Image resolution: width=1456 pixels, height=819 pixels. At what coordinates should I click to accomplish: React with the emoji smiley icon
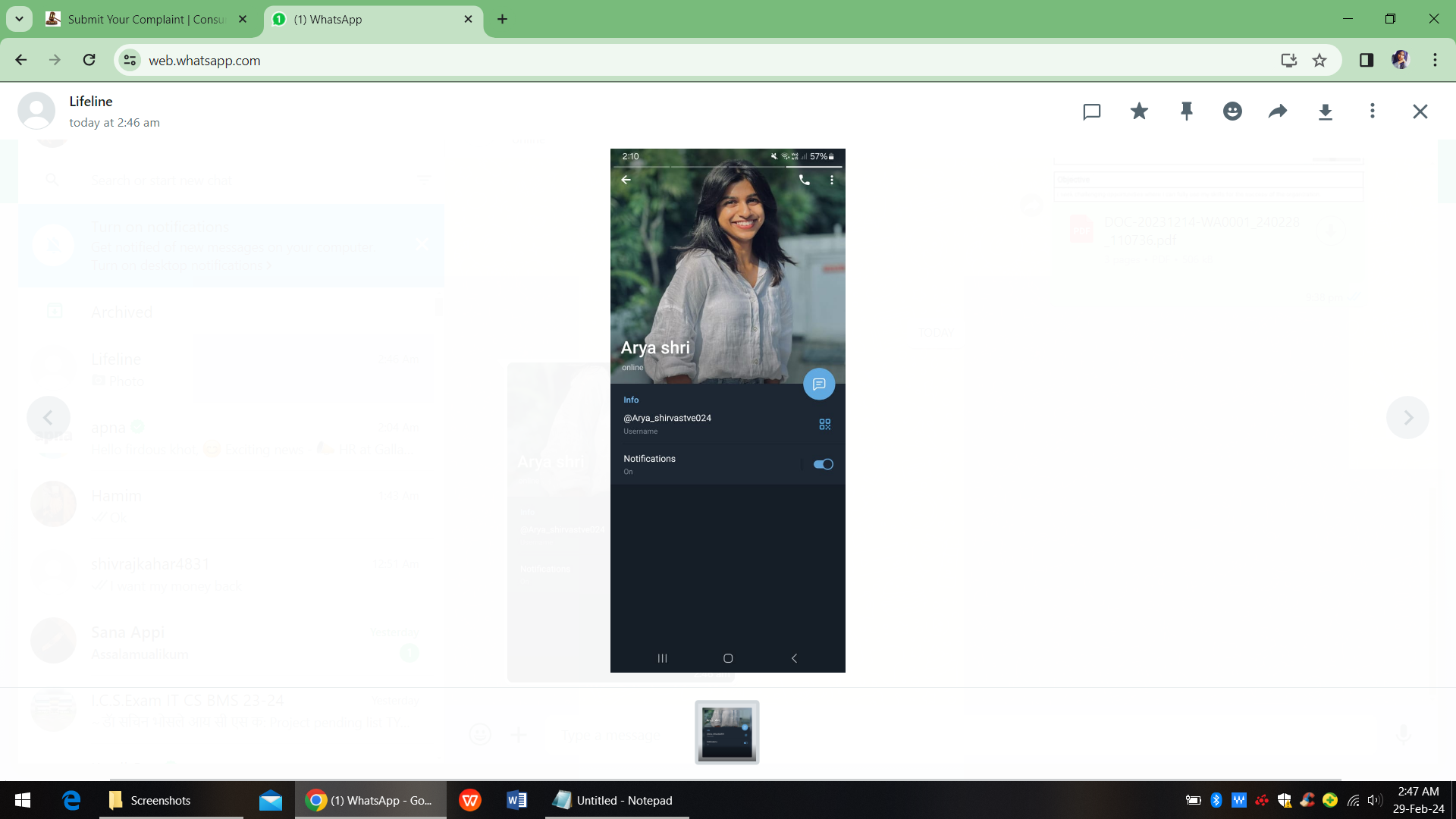[1232, 111]
